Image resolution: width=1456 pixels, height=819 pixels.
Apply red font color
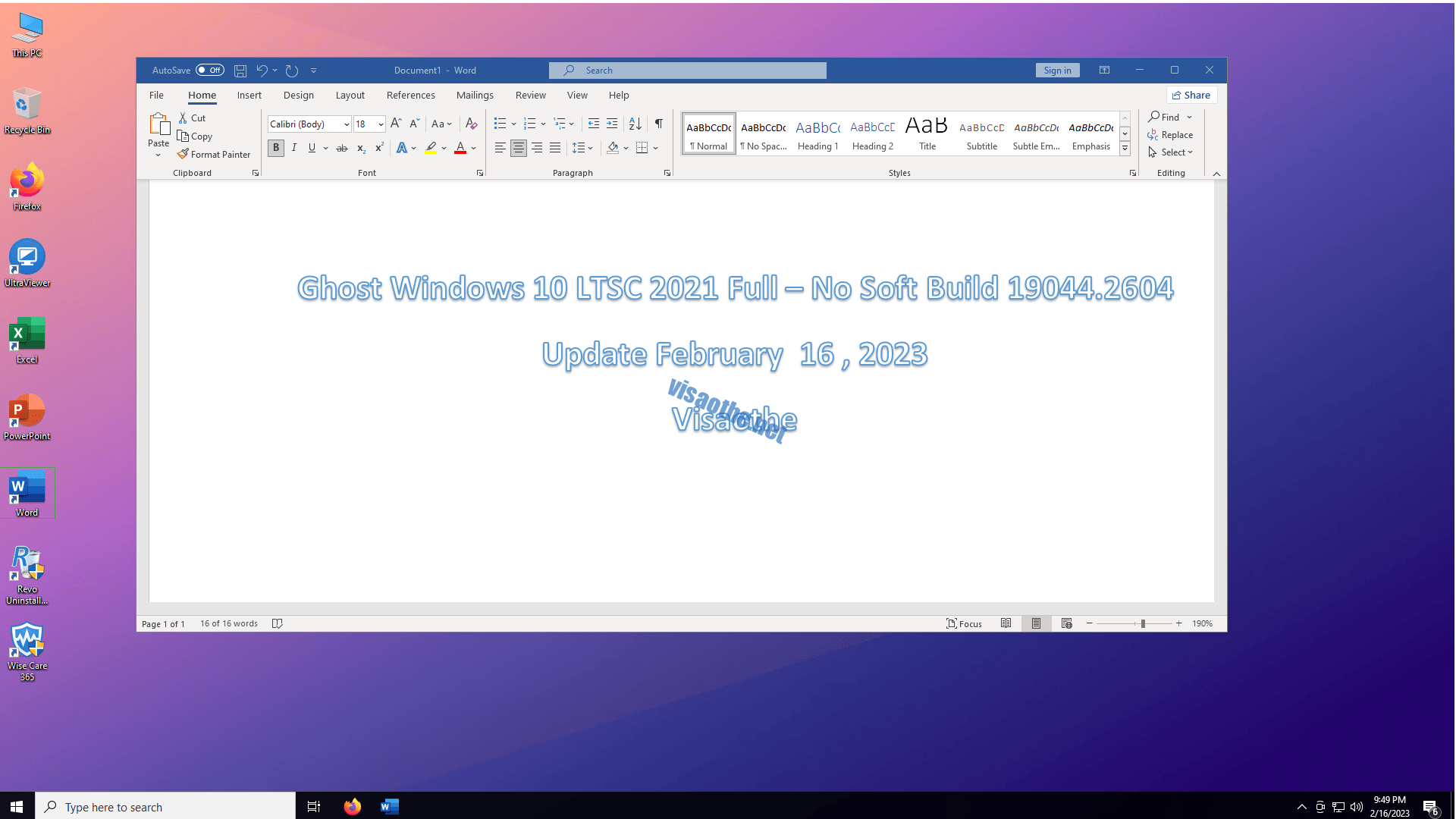point(460,148)
